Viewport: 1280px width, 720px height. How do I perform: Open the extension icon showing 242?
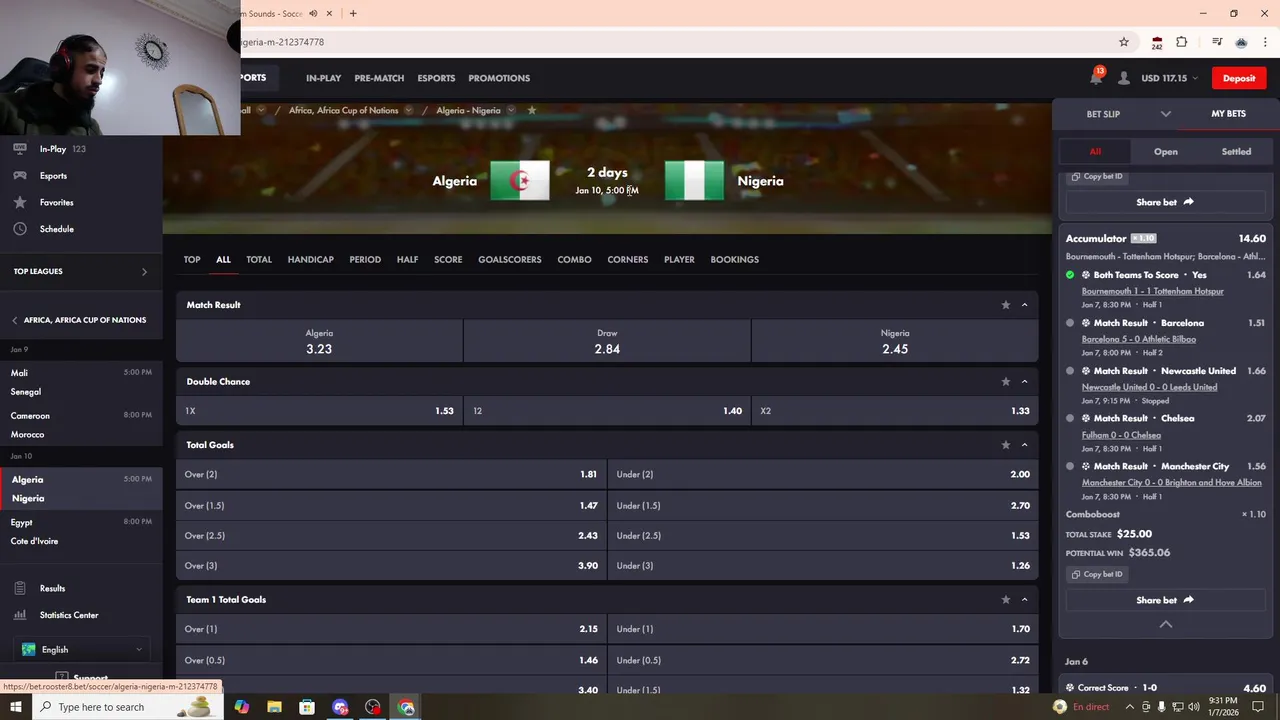click(1157, 43)
